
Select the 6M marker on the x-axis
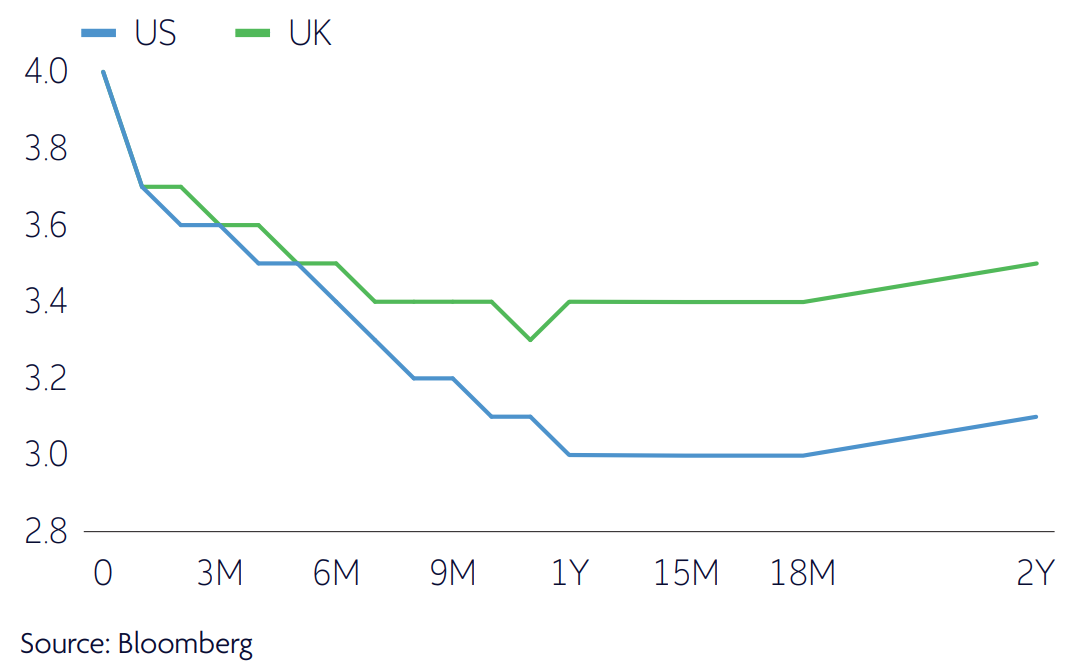(x=336, y=573)
